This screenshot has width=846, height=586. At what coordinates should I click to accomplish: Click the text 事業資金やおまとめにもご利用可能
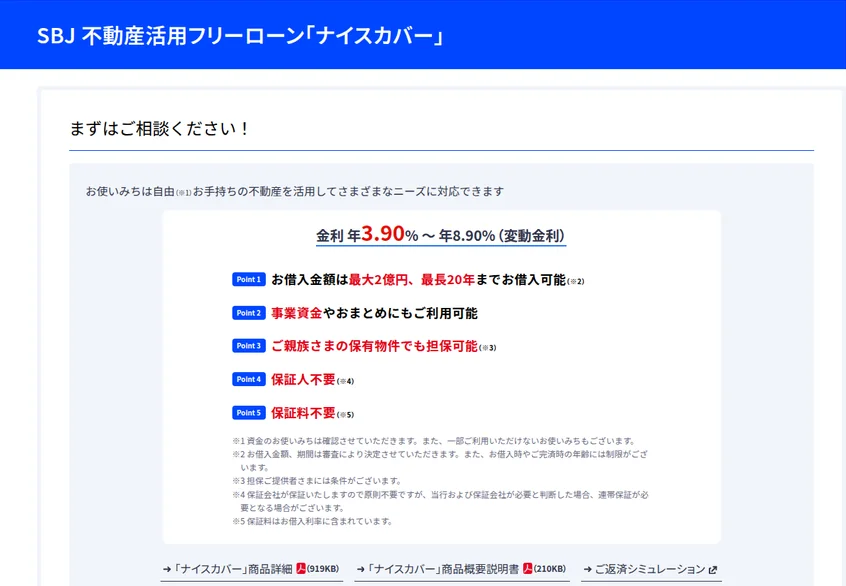[374, 313]
